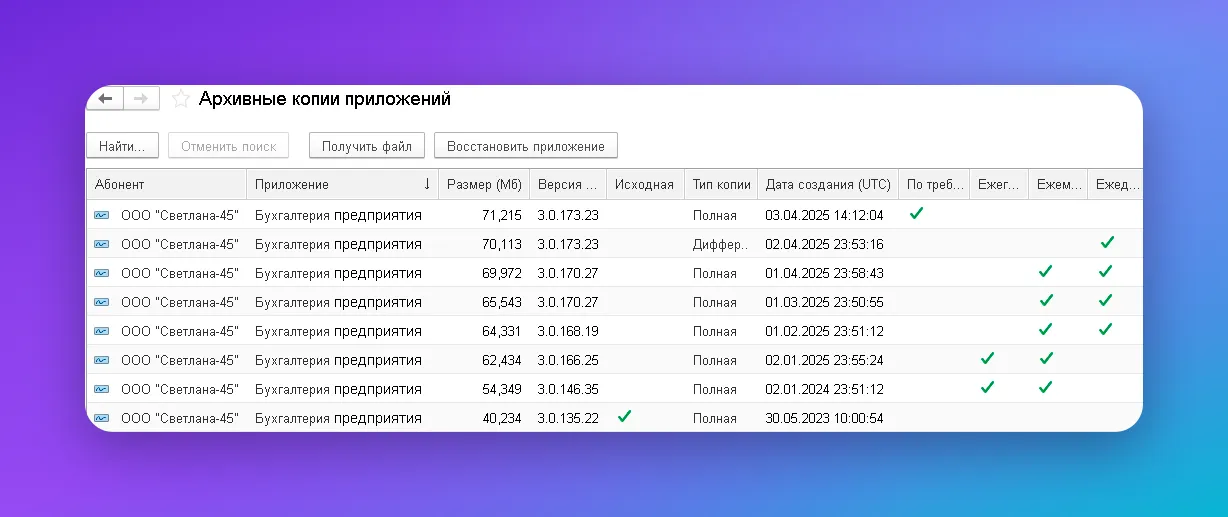Select date cell 01.02.2025 23:51:12
The height and width of the screenshot is (517, 1228).
[824, 331]
